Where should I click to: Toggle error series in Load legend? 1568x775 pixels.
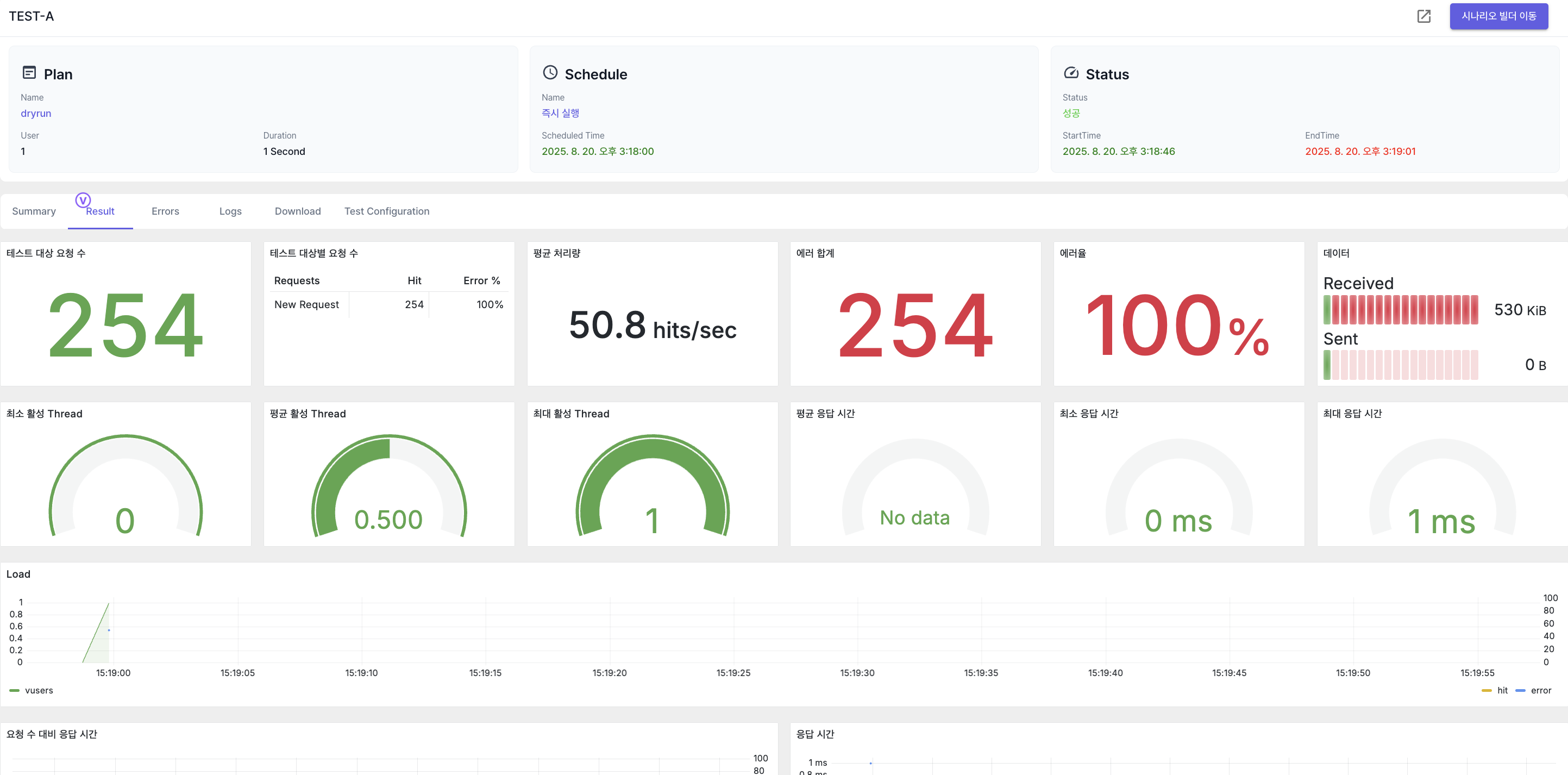click(x=1541, y=690)
